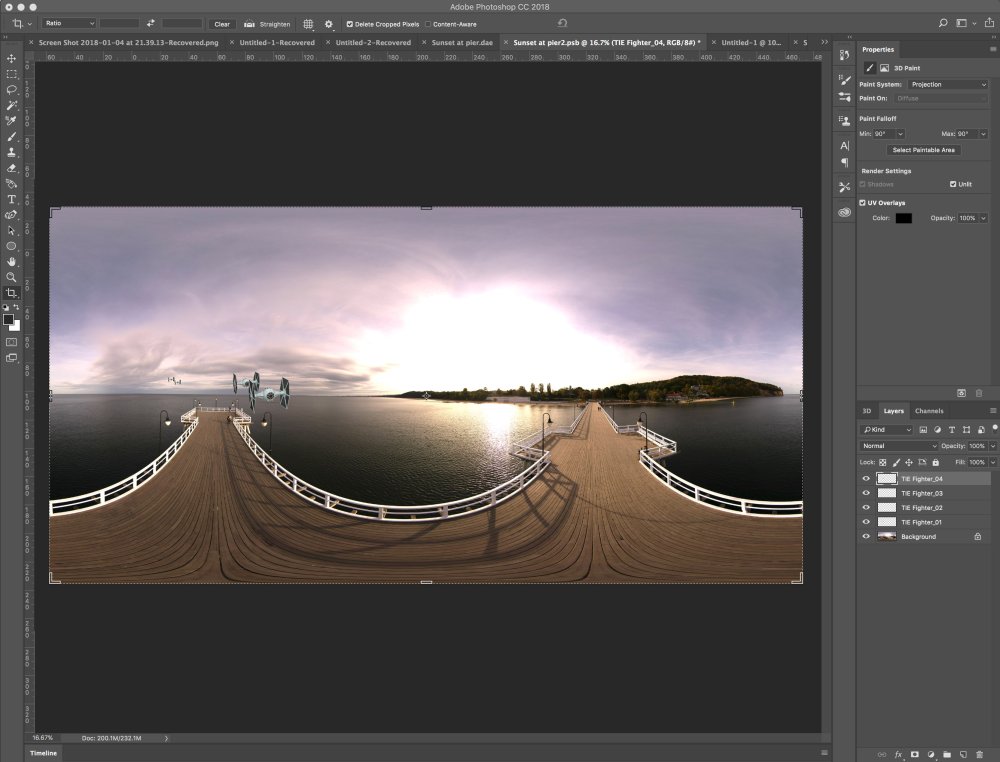Open the Max paint falloff dropdown
Screen dimensions: 1000x762
[x=983, y=134]
